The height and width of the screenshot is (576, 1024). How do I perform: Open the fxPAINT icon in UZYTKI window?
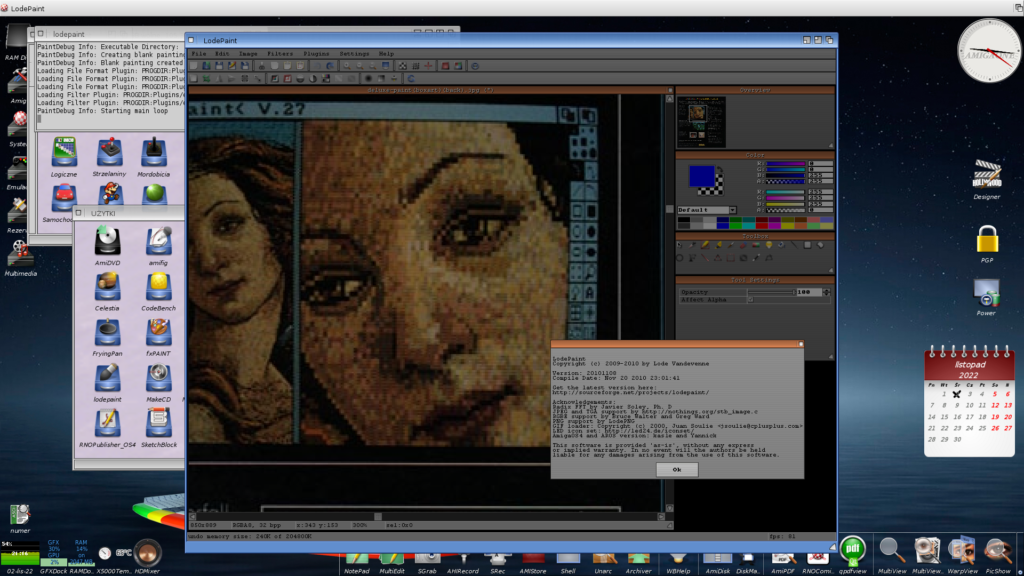click(158, 336)
